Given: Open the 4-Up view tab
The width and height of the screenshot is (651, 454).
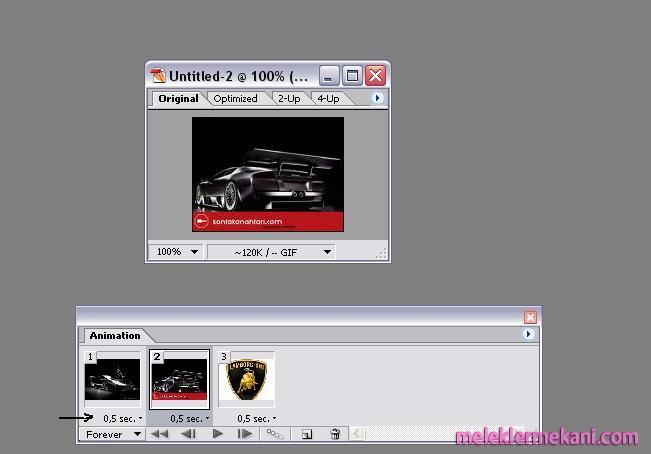Looking at the screenshot, I should pos(328,98).
